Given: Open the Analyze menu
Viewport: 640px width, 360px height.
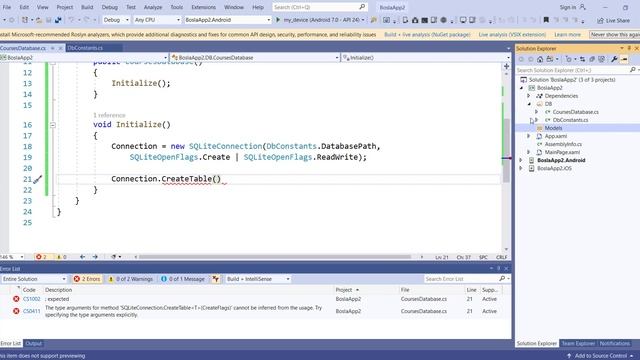Looking at the screenshot, I should click(x=153, y=7).
